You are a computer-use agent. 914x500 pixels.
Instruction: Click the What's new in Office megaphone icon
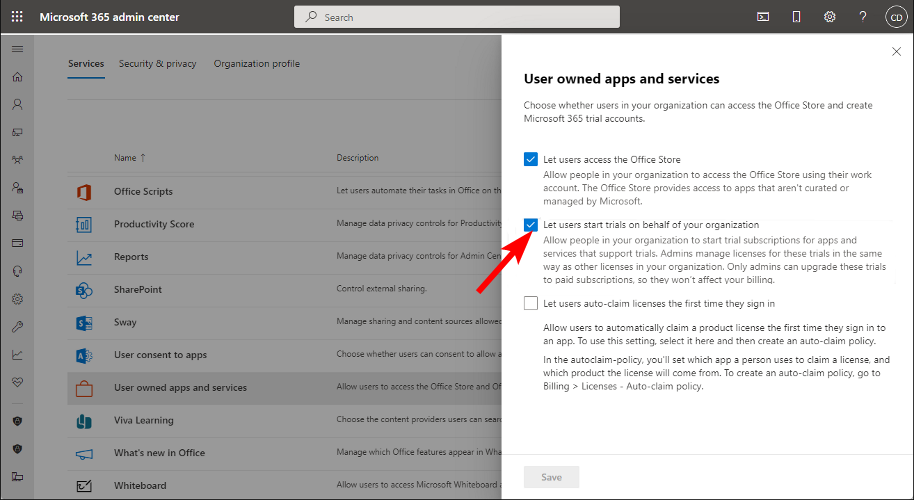(84, 453)
